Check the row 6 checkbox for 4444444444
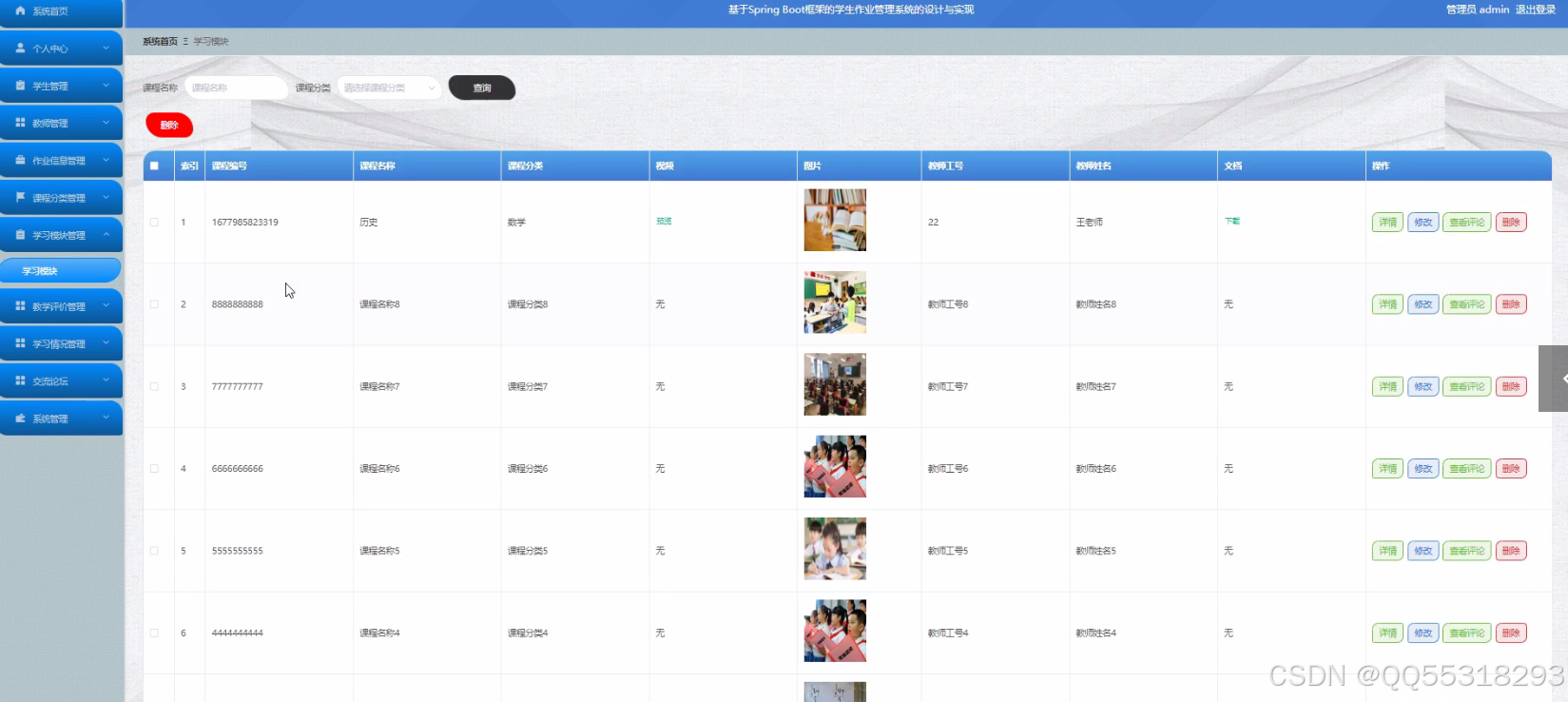 click(x=154, y=633)
